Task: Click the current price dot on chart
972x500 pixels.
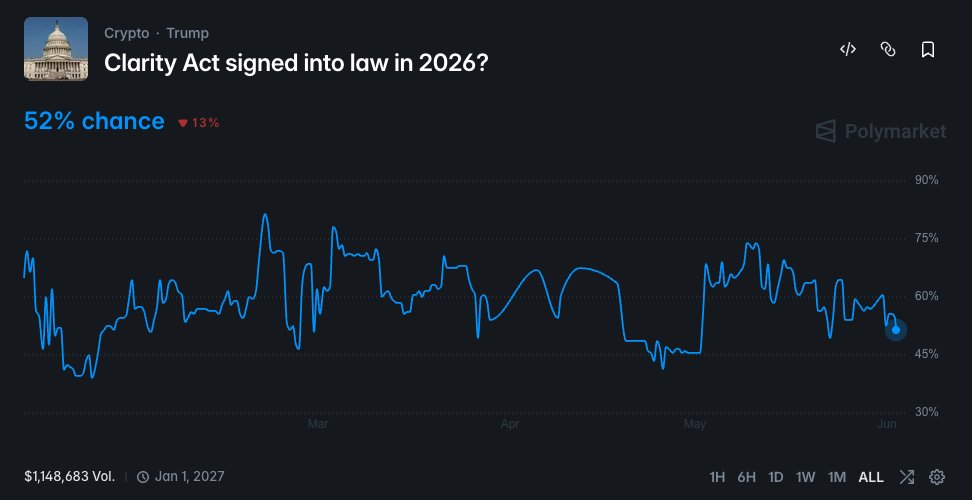Action: [896, 330]
